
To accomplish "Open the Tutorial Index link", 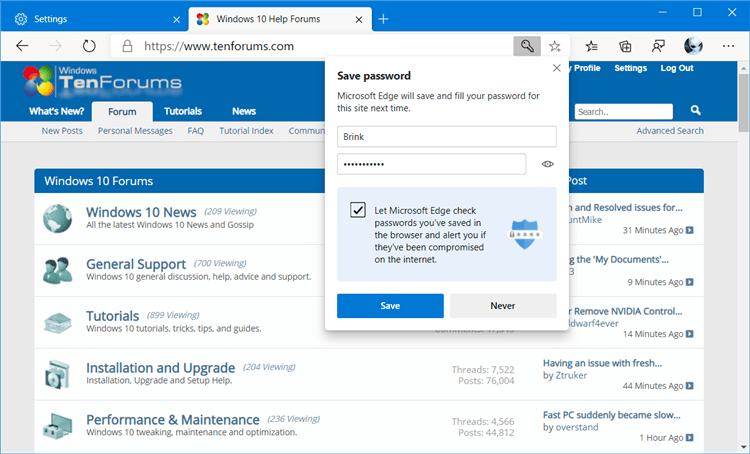I will click(x=246, y=131).
